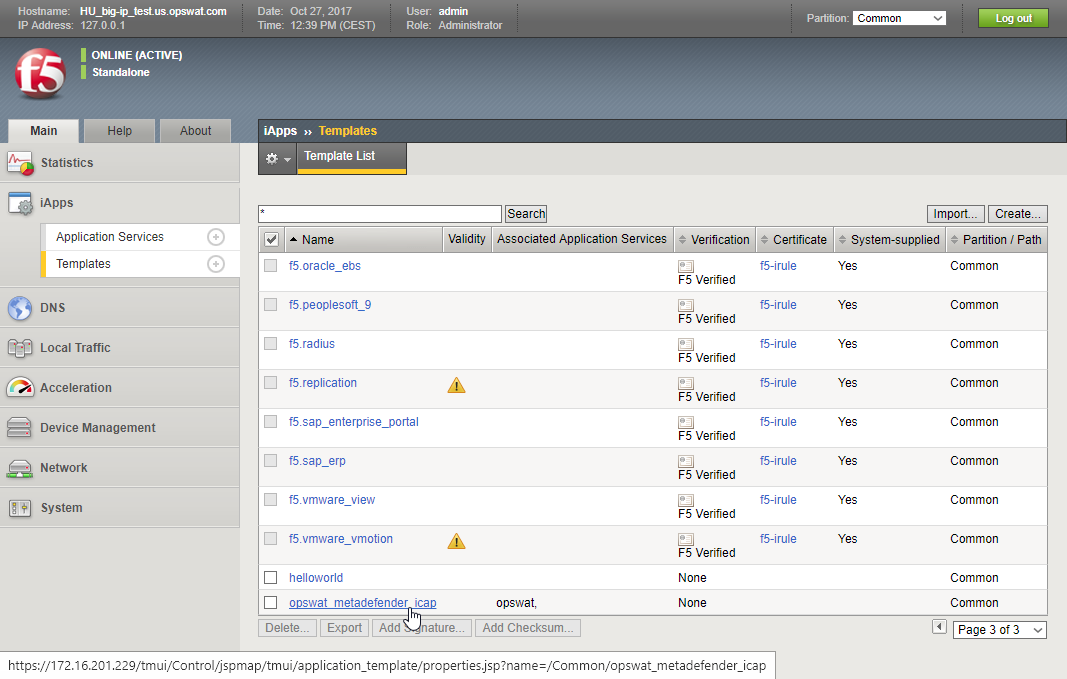Click f5-irule certificate link for f5.radius
This screenshot has width=1067, height=679.
778,344
